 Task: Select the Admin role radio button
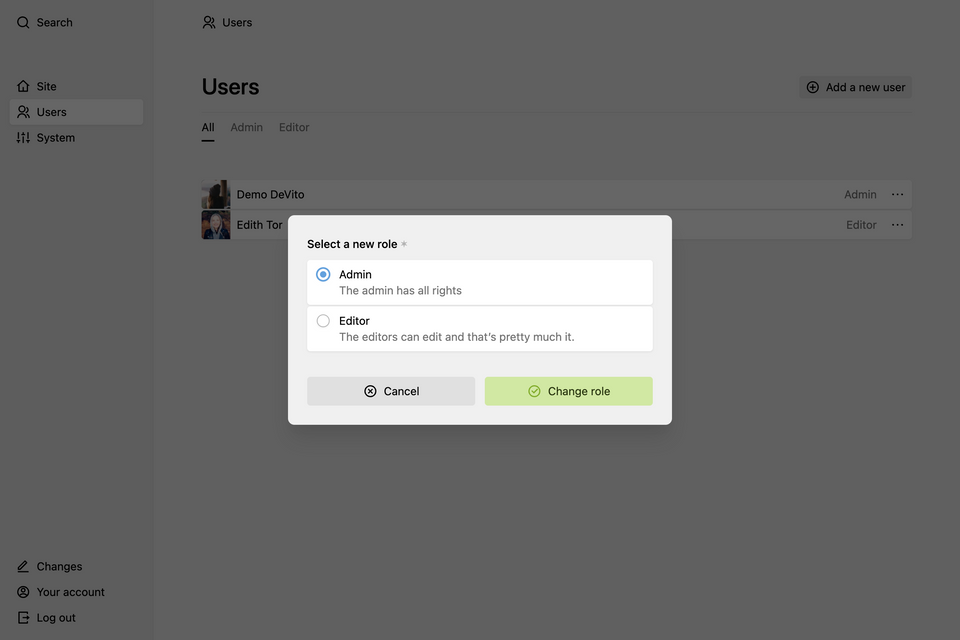click(x=323, y=274)
